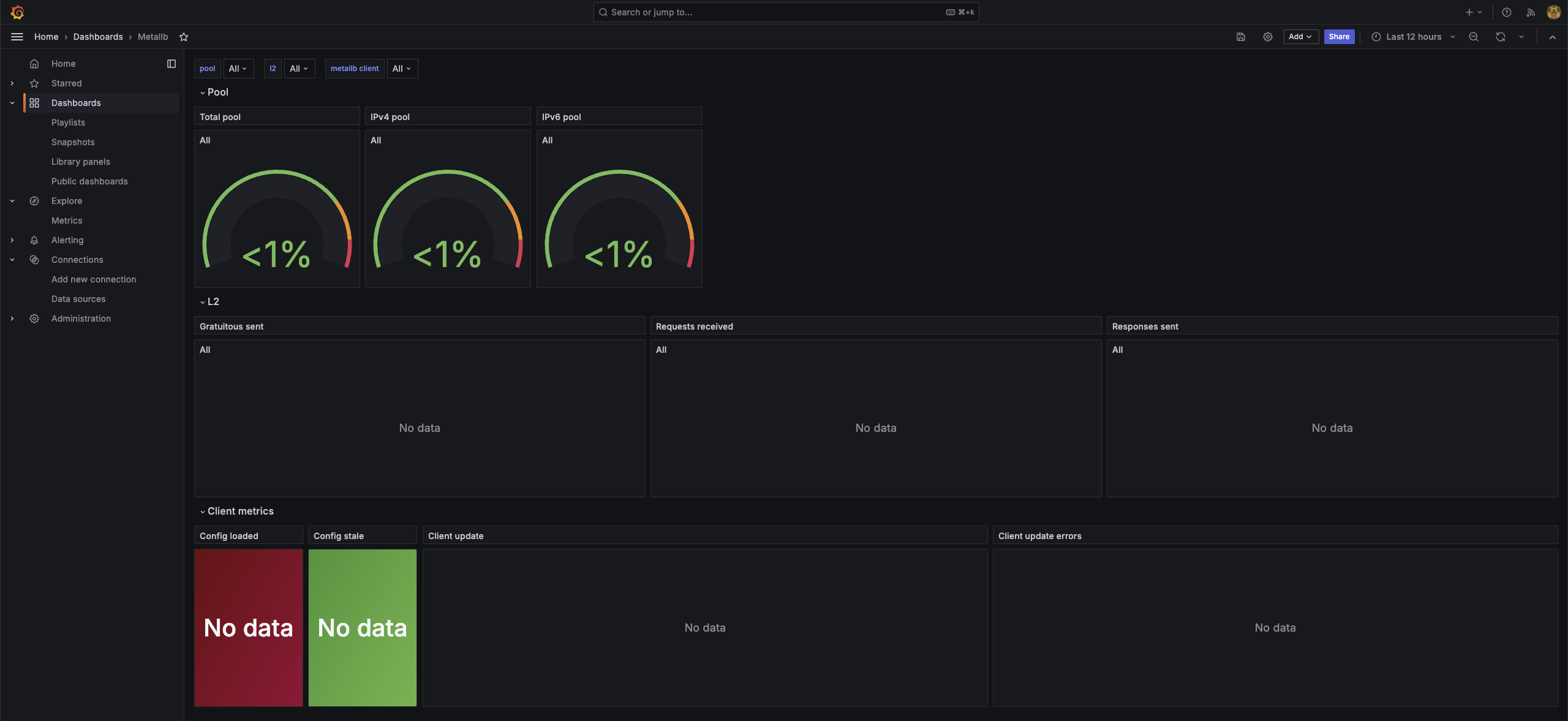Open dashboard settings gear icon
The height and width of the screenshot is (721, 1568).
point(1268,37)
